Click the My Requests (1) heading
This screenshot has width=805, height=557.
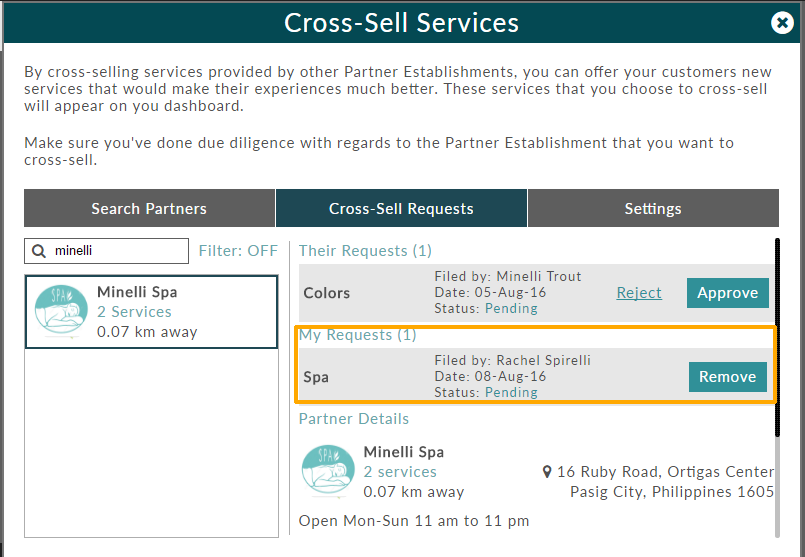click(x=357, y=335)
